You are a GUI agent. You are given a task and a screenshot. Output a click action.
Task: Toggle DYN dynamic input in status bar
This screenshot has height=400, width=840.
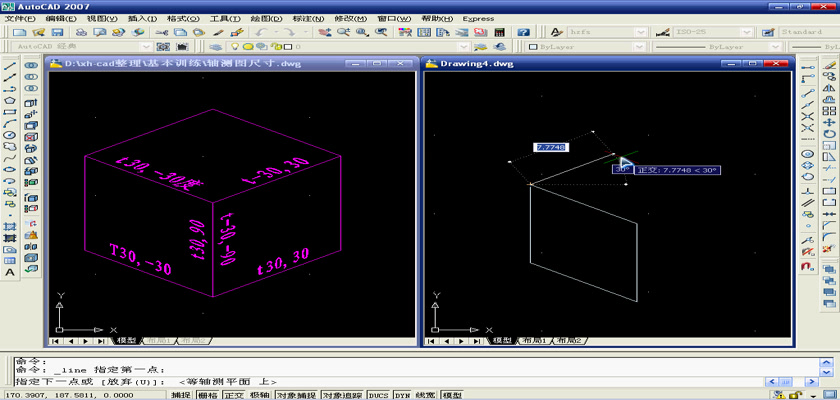tap(402, 395)
